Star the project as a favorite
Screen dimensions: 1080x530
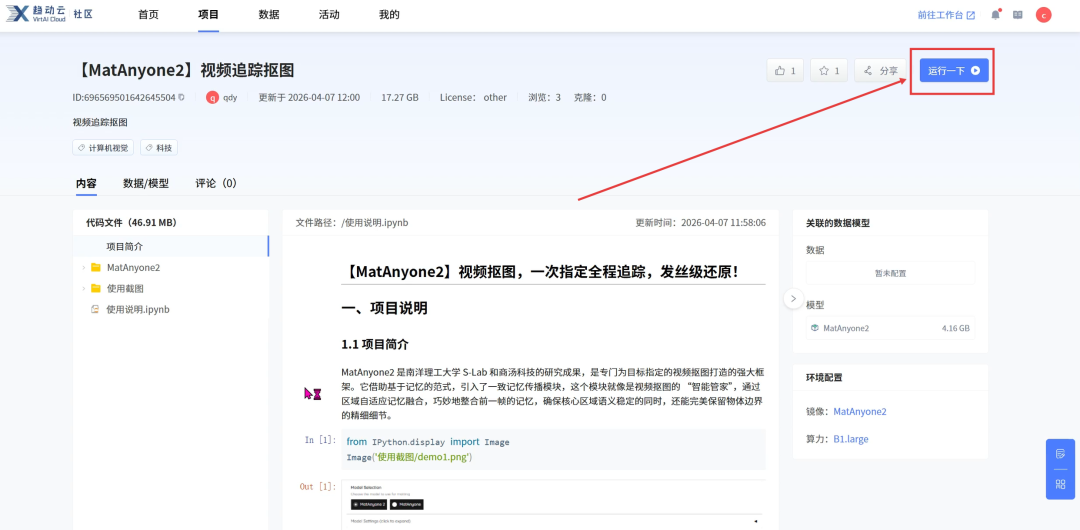tap(829, 70)
